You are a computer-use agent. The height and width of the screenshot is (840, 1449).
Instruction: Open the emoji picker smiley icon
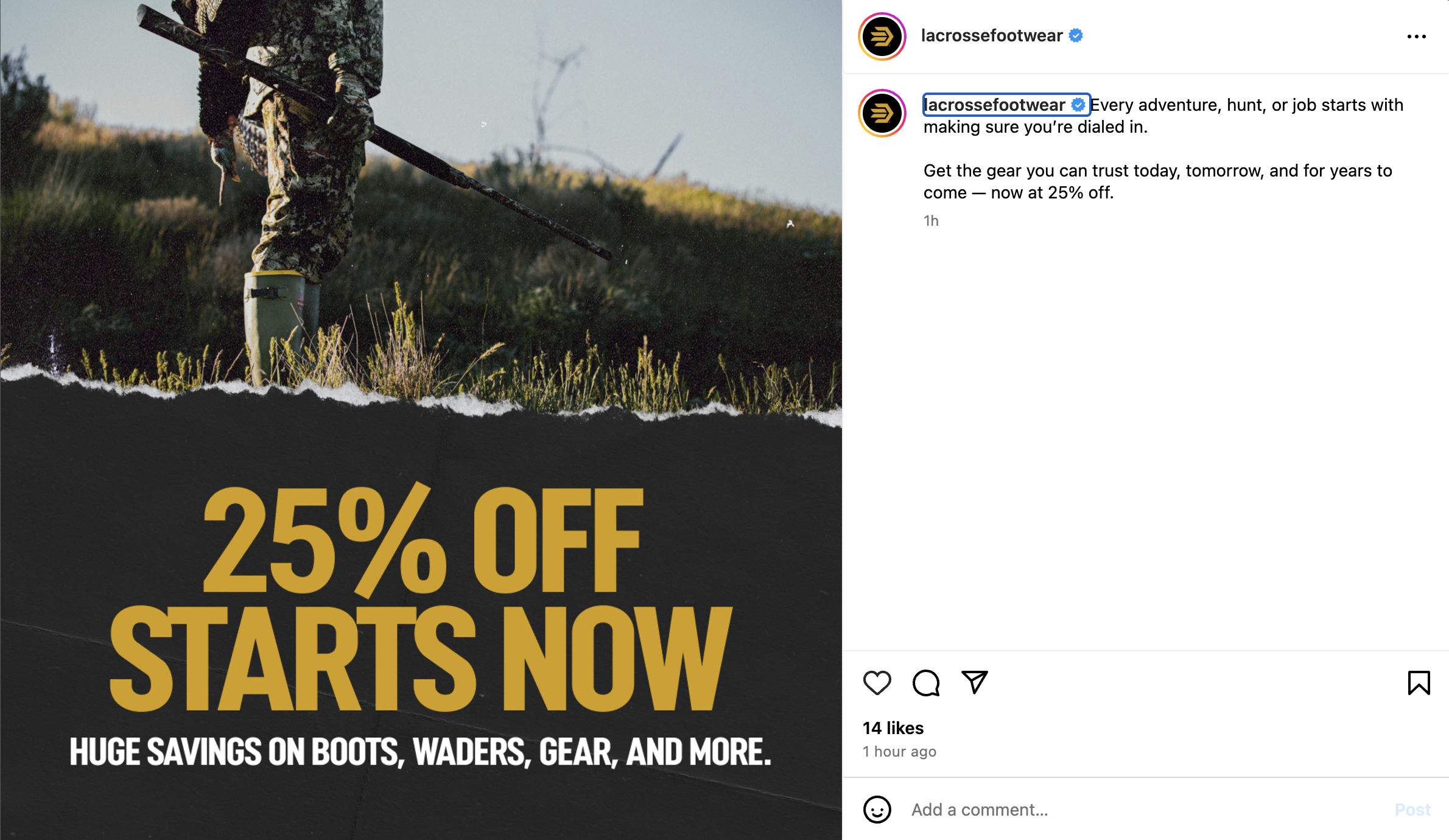[x=877, y=810]
